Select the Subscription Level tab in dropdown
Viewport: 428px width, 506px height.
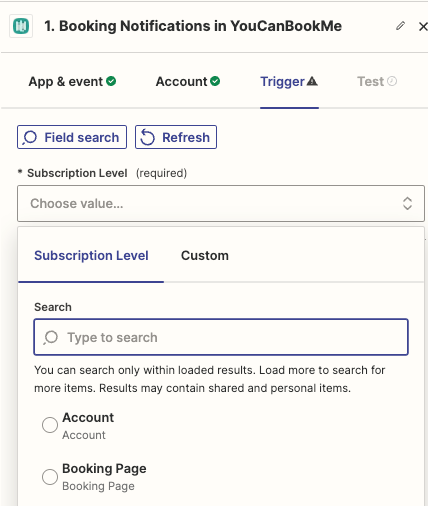91,256
